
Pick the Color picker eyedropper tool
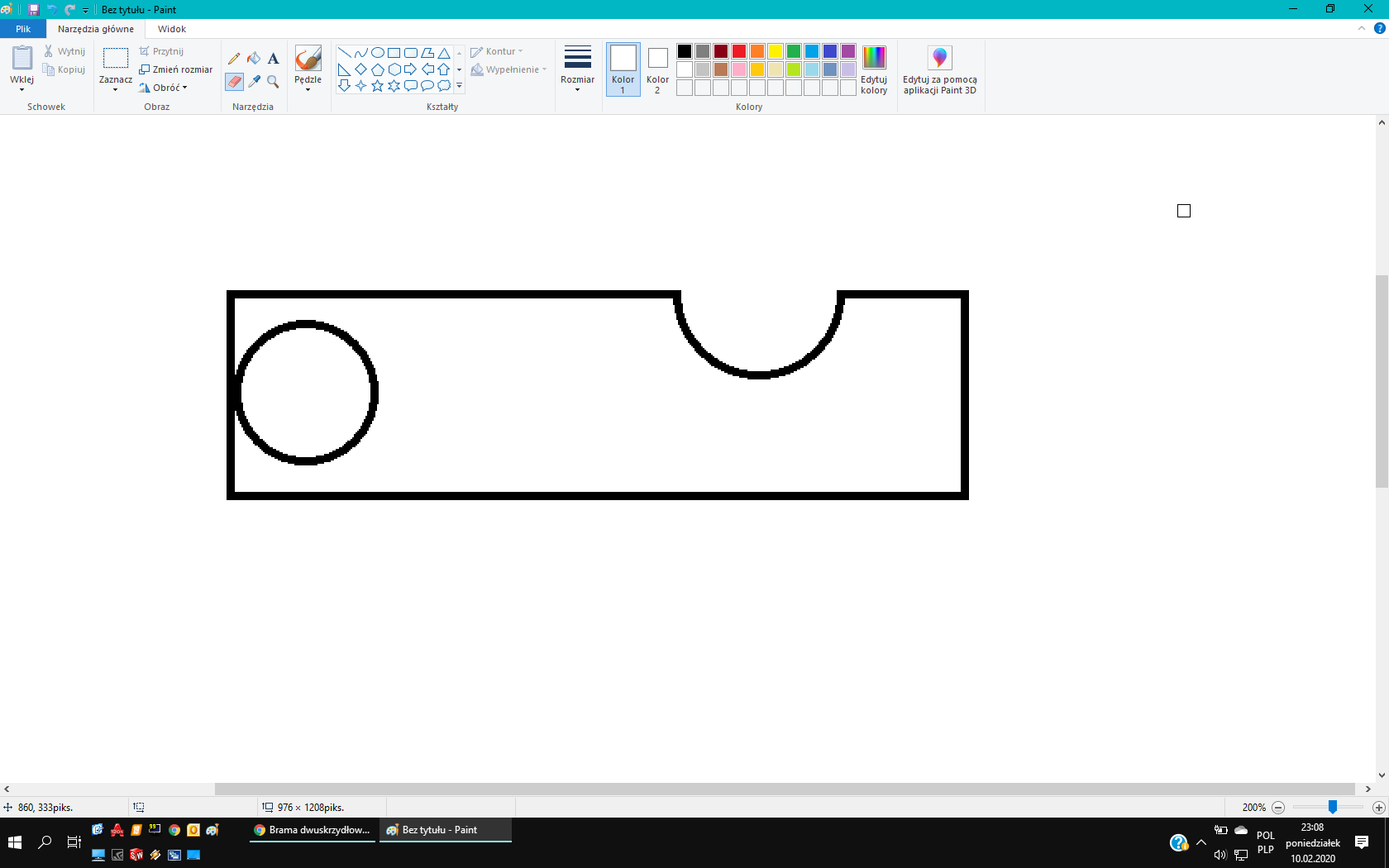coord(254,82)
